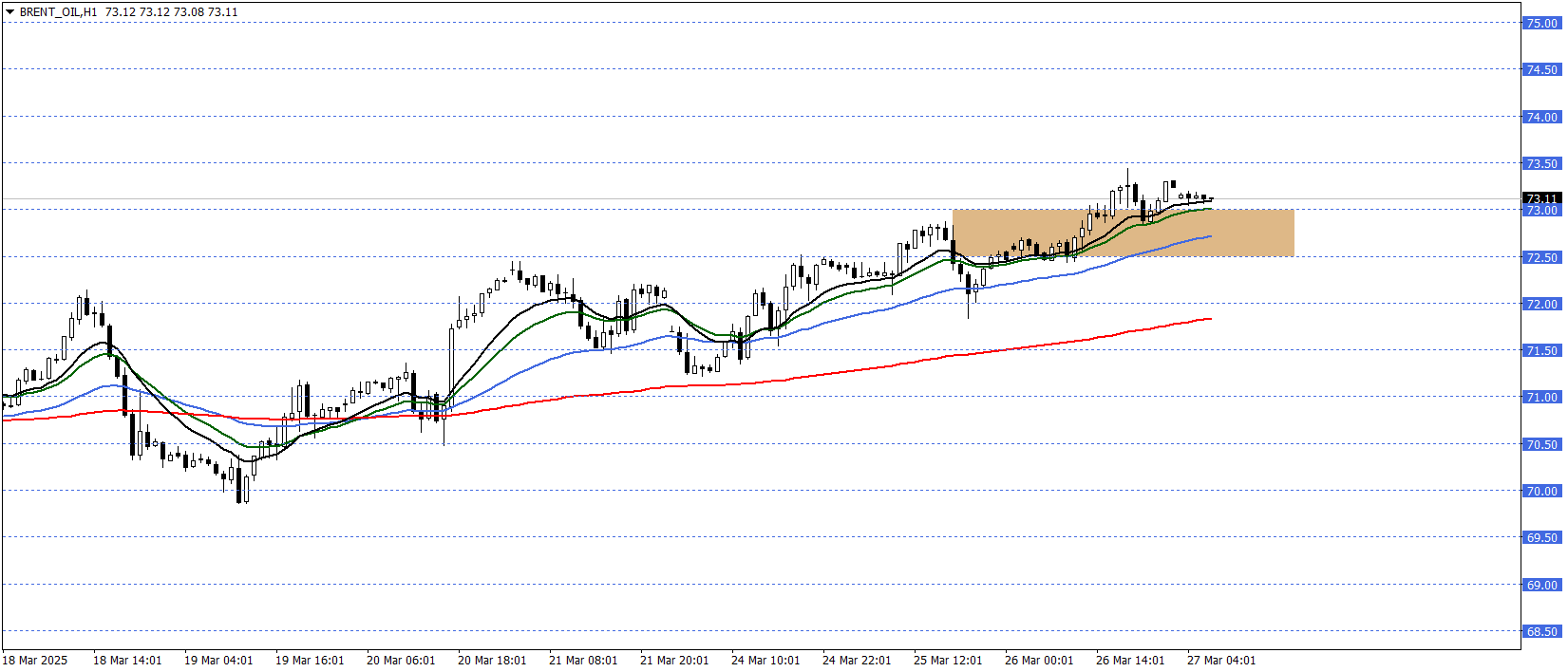Screen dimensions: 1568x672
Task: Click the 71.50 price scale label
Action: click(1541, 350)
